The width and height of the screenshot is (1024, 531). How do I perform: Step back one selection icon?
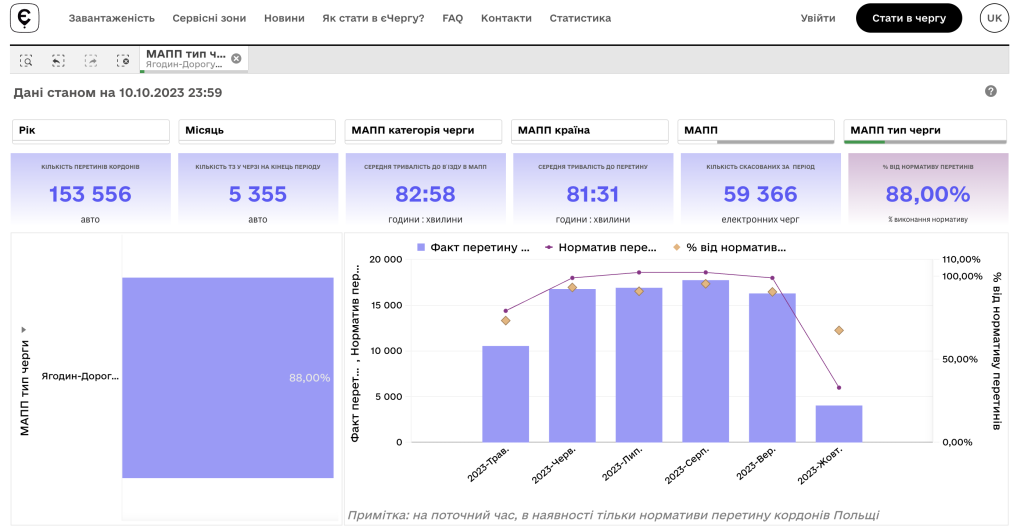(58, 61)
